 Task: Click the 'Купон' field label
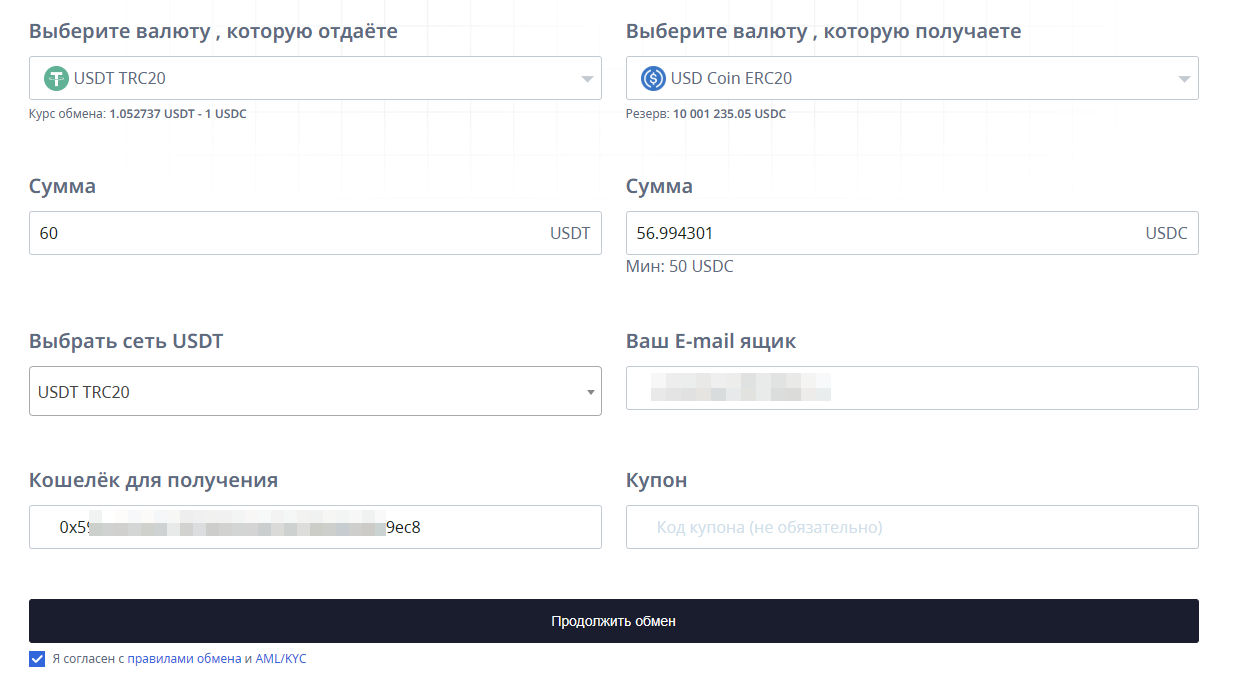click(x=656, y=480)
